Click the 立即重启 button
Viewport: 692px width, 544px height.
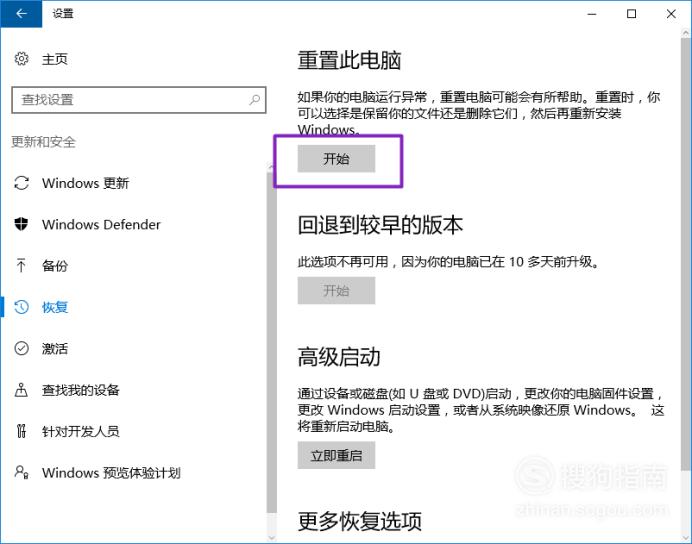(x=336, y=455)
